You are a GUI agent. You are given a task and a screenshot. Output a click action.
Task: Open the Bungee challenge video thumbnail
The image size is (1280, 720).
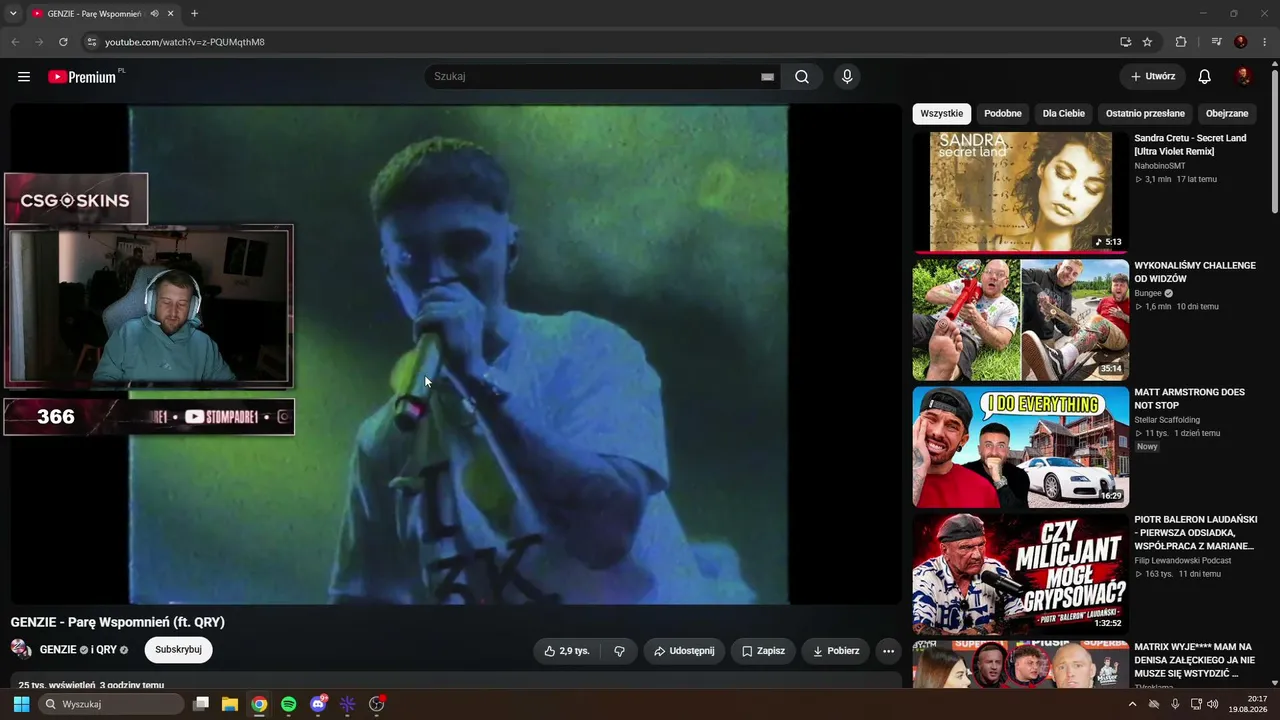(x=1020, y=320)
